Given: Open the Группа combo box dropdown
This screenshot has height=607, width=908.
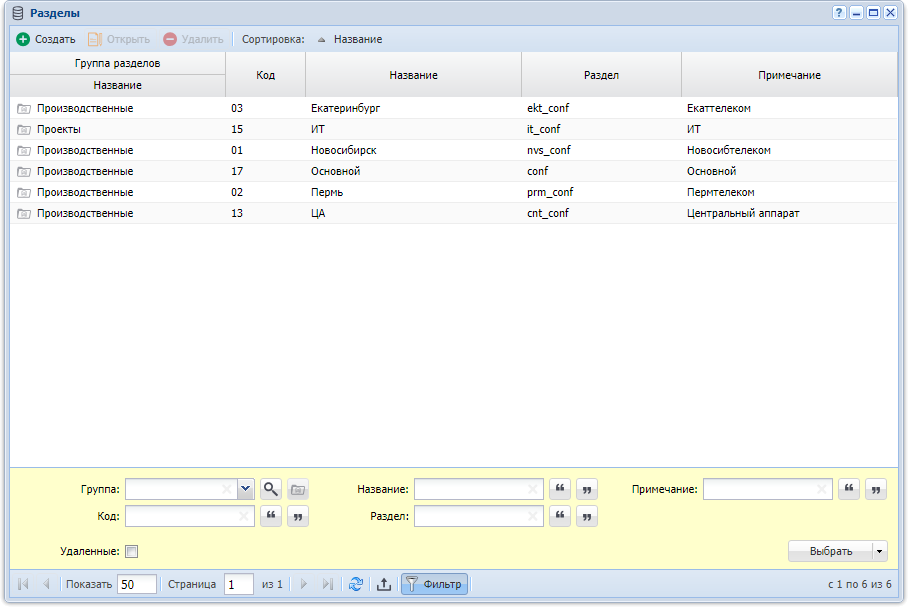Looking at the screenshot, I should (246, 489).
